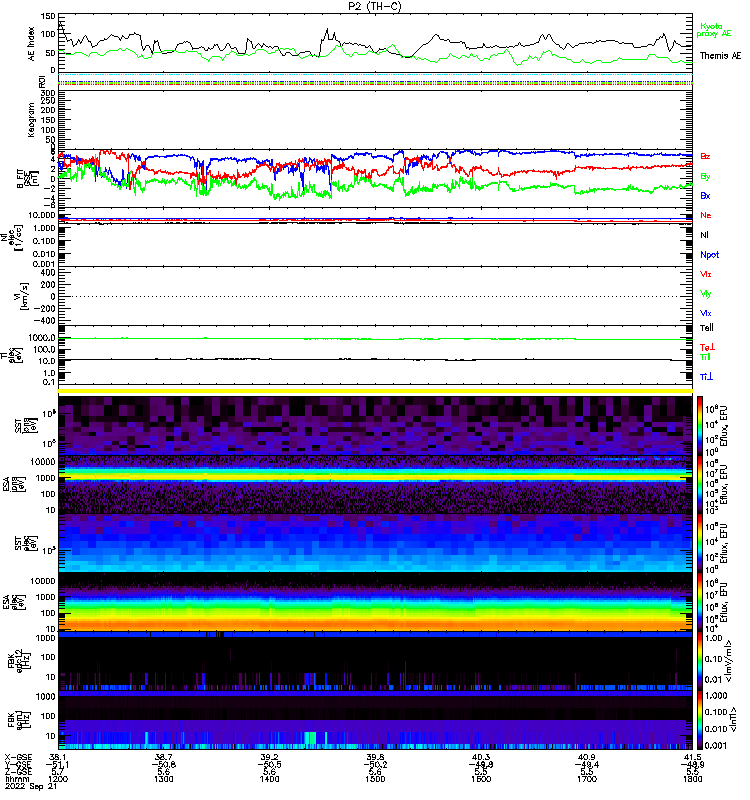750x800 pixels.
Task: Select the red Bz legend label
Action: (x=705, y=157)
